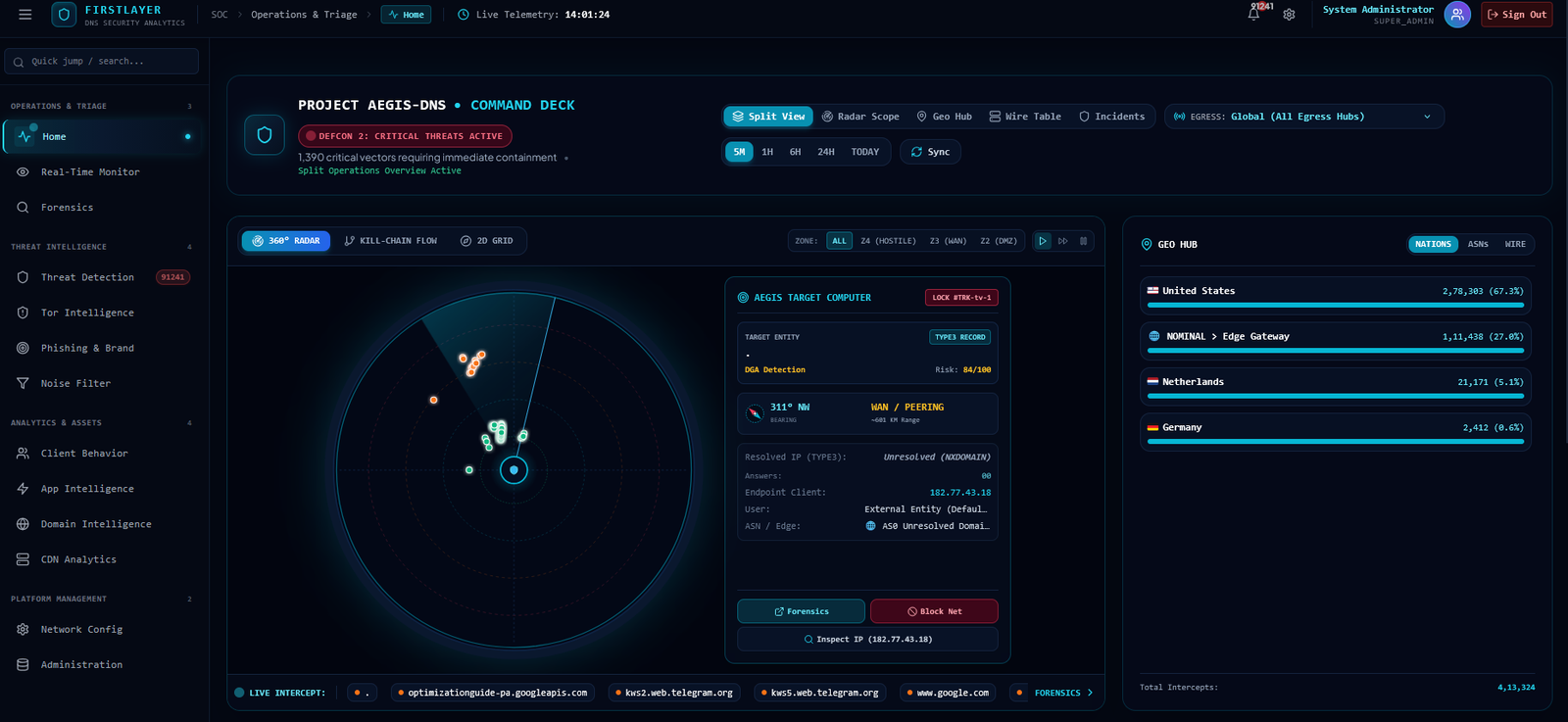This screenshot has width=1568, height=722.
Task: Click the user avatar icon
Action: pyautogui.click(x=1457, y=14)
